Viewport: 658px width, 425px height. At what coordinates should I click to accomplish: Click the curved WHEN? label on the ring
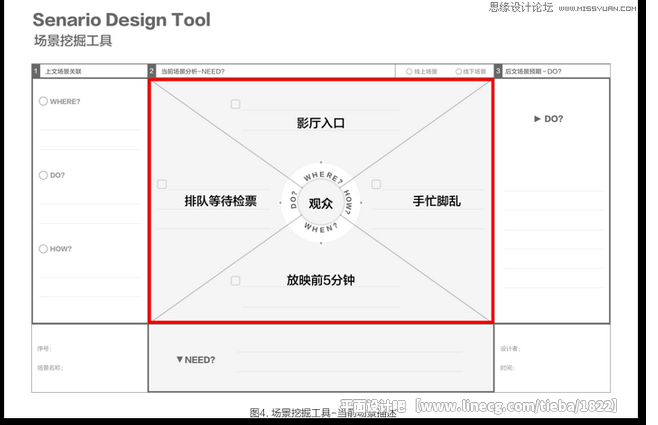[321, 228]
